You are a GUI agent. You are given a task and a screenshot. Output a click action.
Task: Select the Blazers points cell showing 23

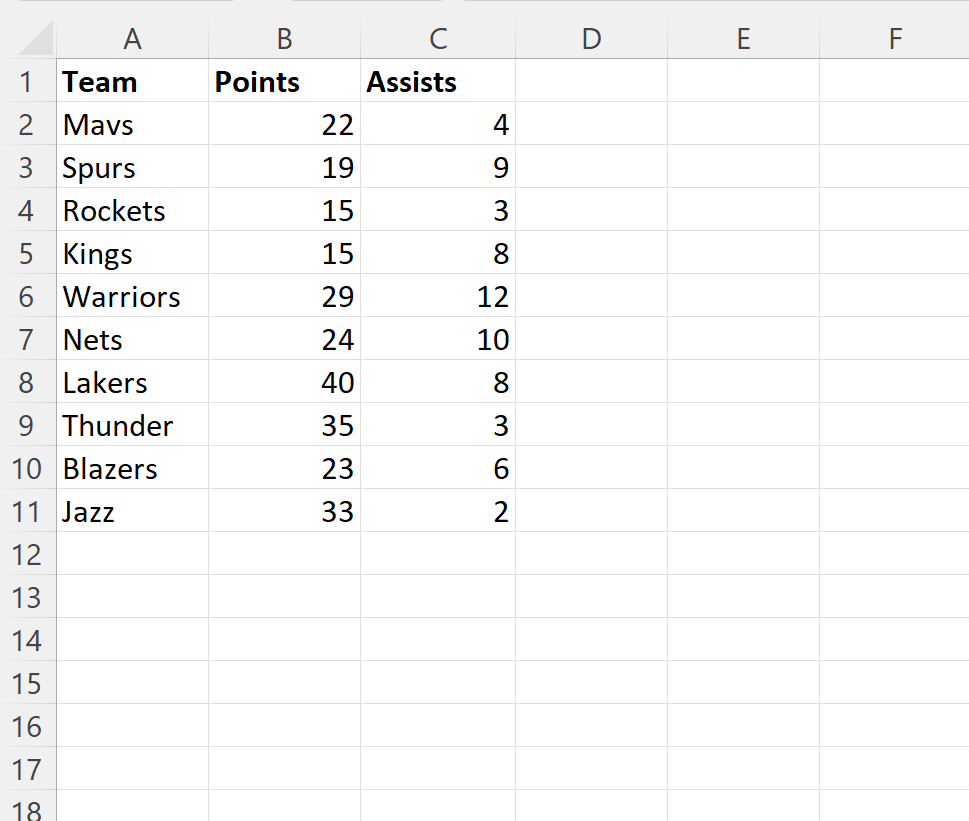pyautogui.click(x=284, y=469)
